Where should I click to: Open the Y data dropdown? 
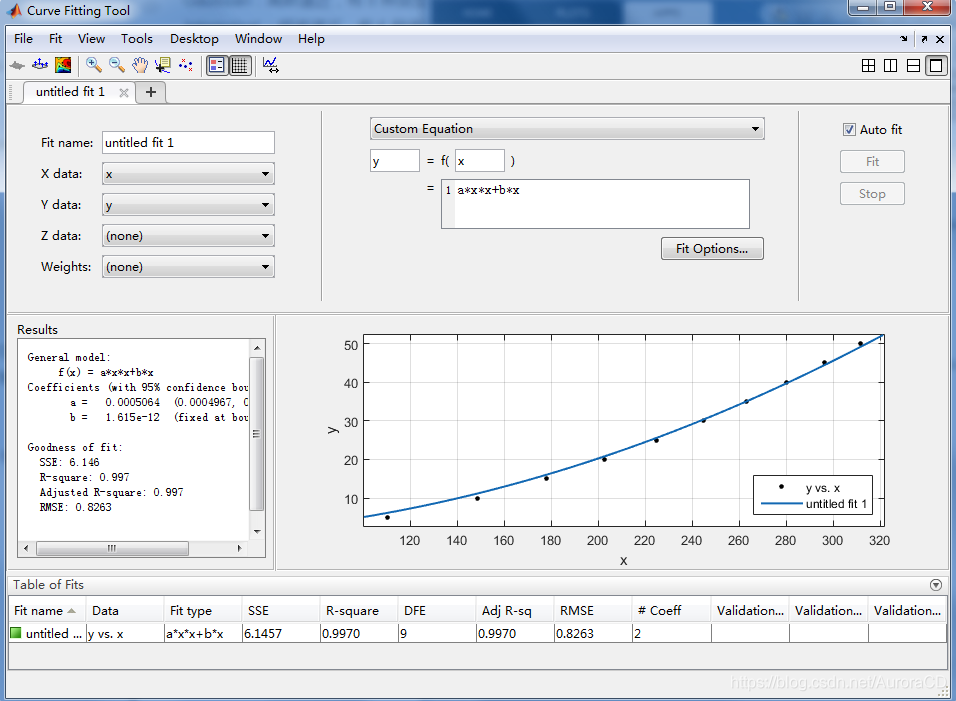188,205
